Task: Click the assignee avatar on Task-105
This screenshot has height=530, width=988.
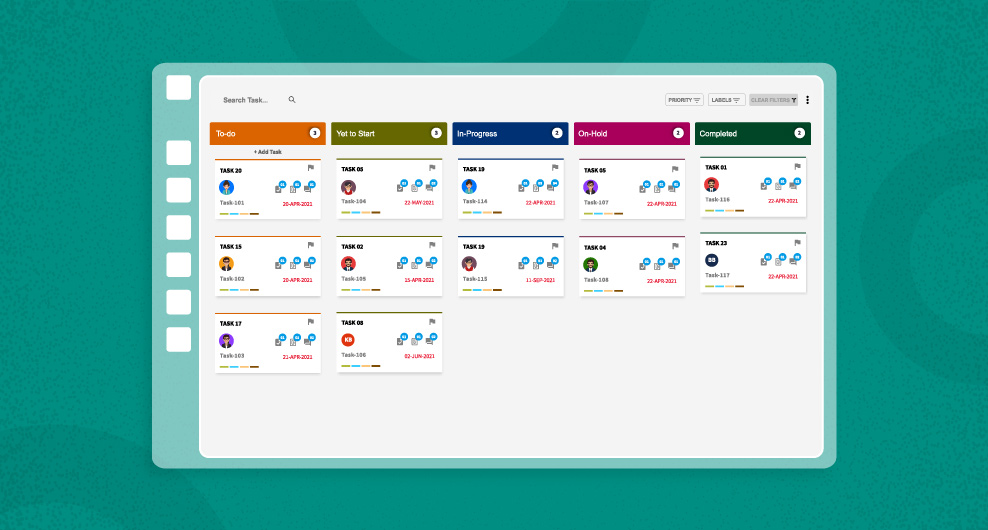Action: tap(348, 263)
